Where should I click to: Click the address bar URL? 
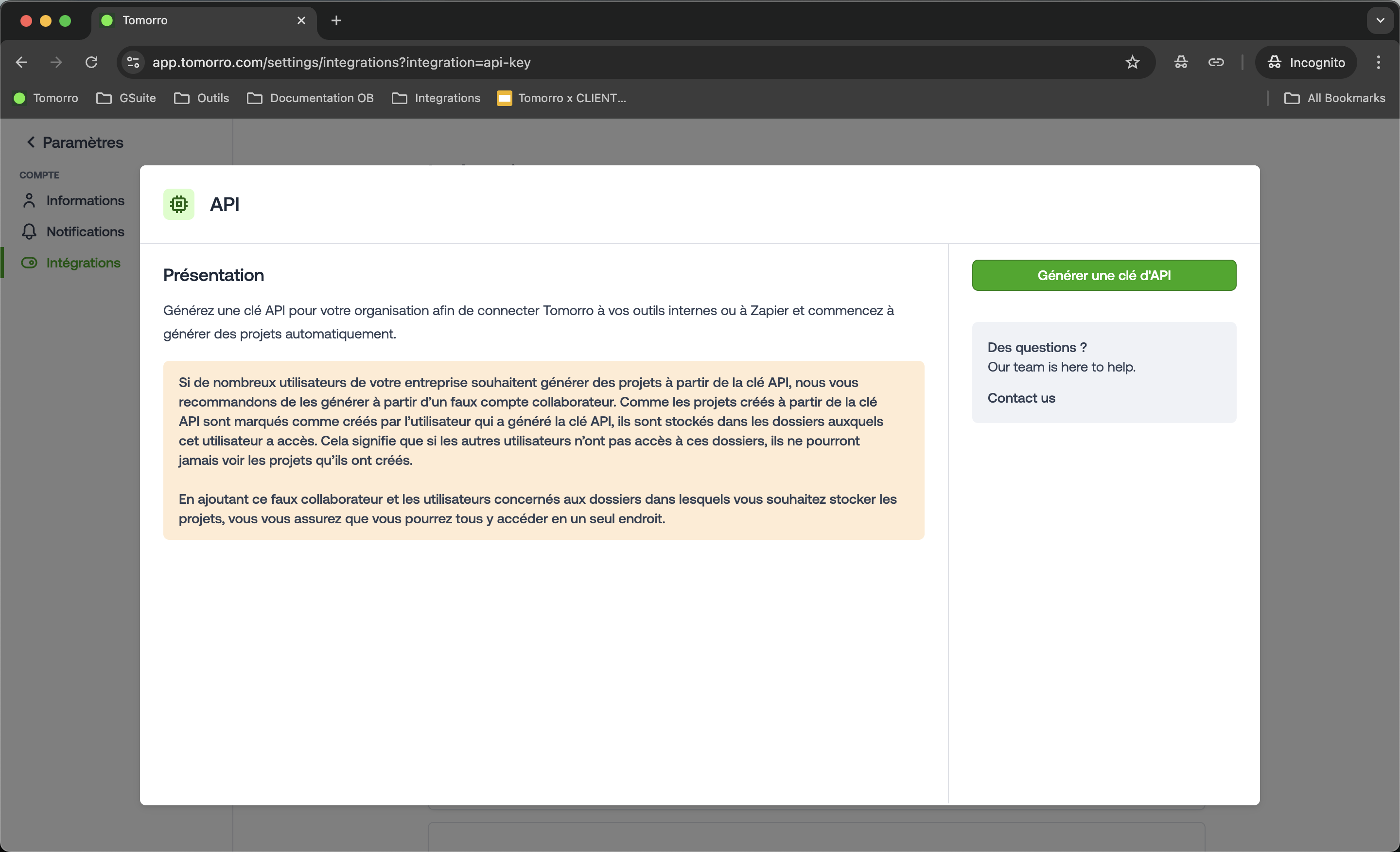point(341,63)
